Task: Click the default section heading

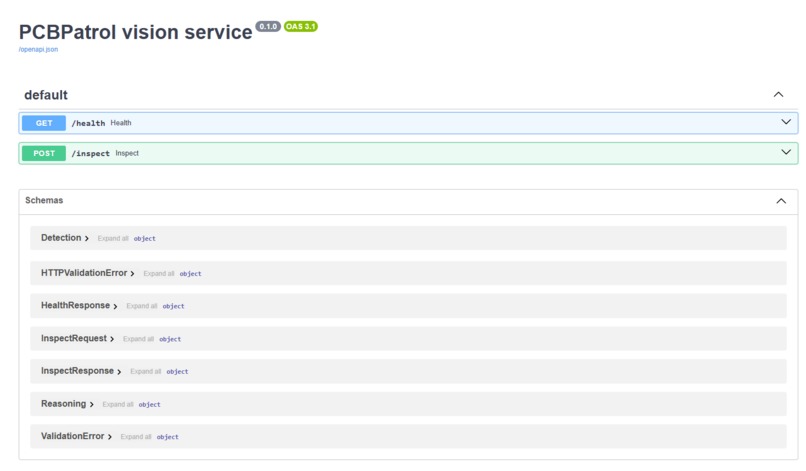Action: pos(46,95)
